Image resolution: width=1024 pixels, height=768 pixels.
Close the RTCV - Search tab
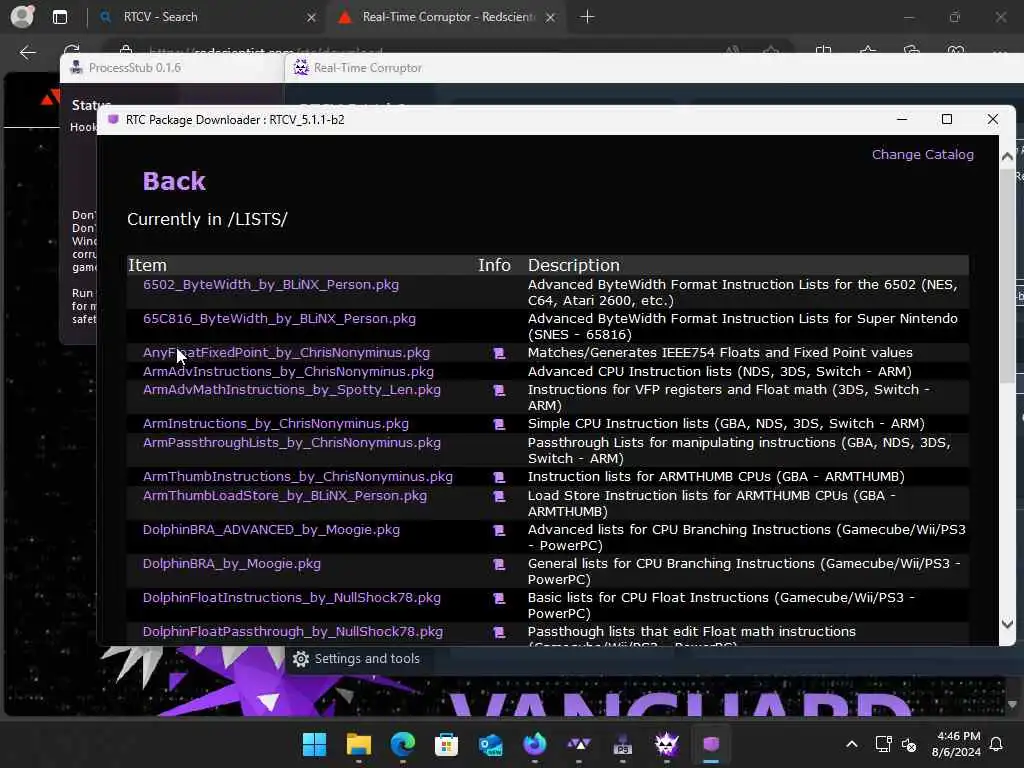pos(312,18)
